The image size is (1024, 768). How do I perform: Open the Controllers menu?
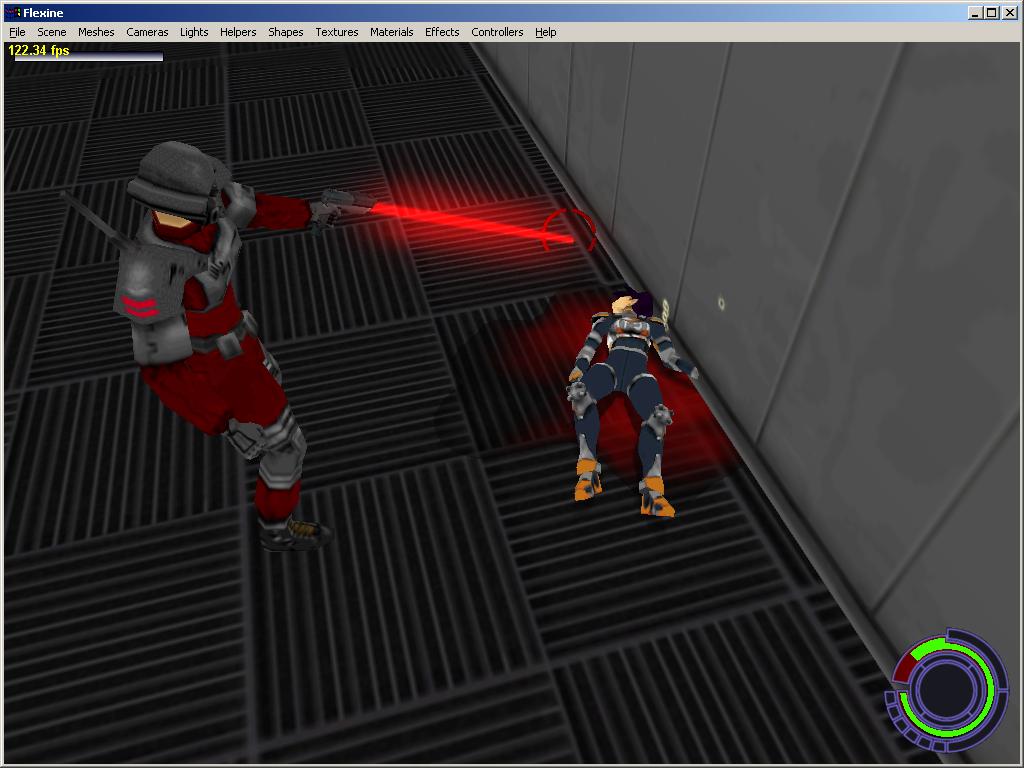497,32
